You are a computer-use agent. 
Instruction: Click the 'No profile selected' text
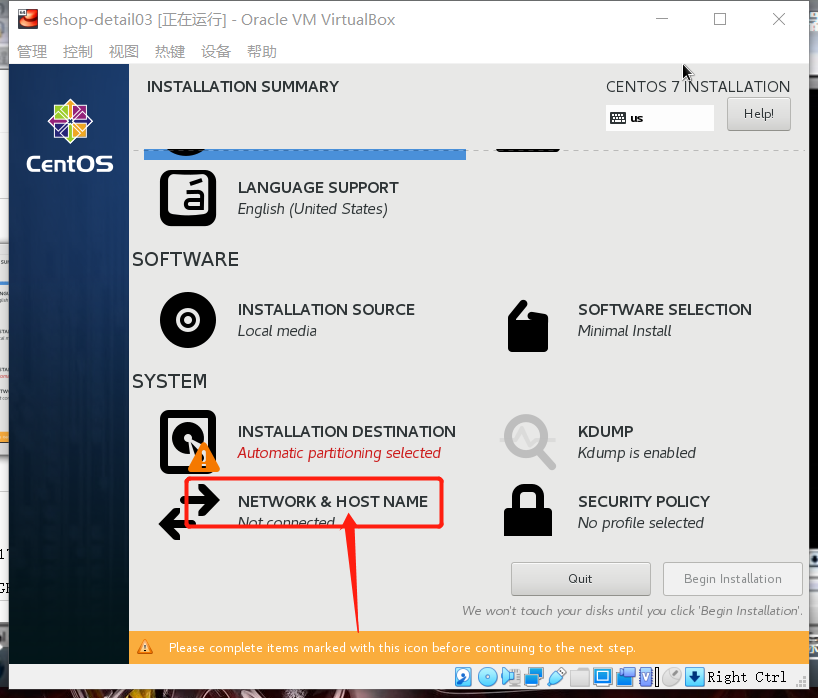(x=641, y=523)
